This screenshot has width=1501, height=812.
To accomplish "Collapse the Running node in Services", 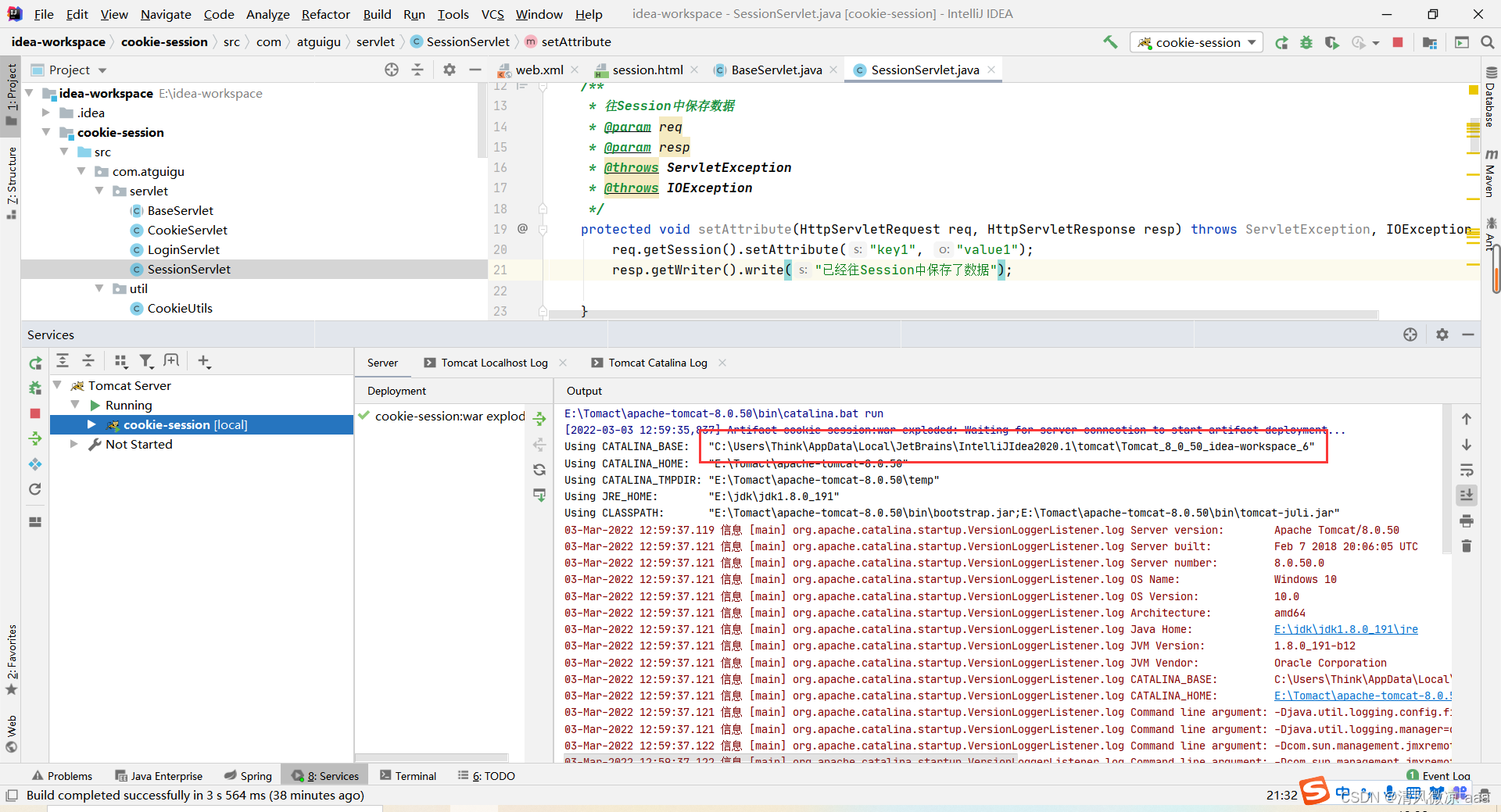I will 75,404.
